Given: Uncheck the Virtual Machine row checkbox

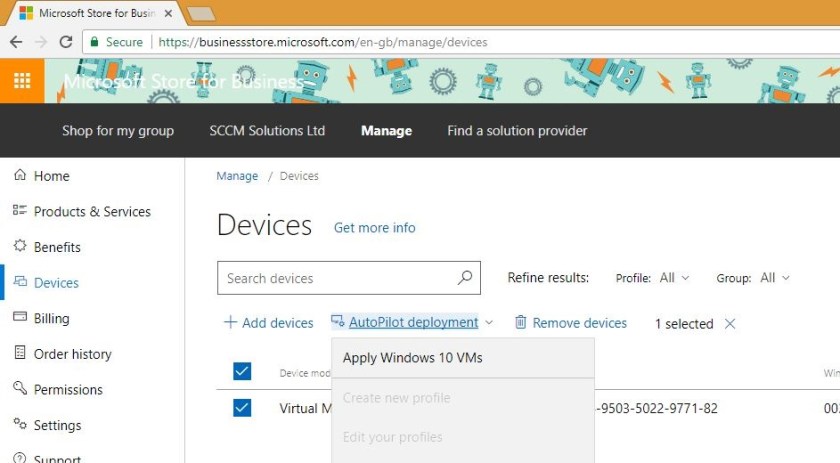Looking at the screenshot, I should 242,408.
